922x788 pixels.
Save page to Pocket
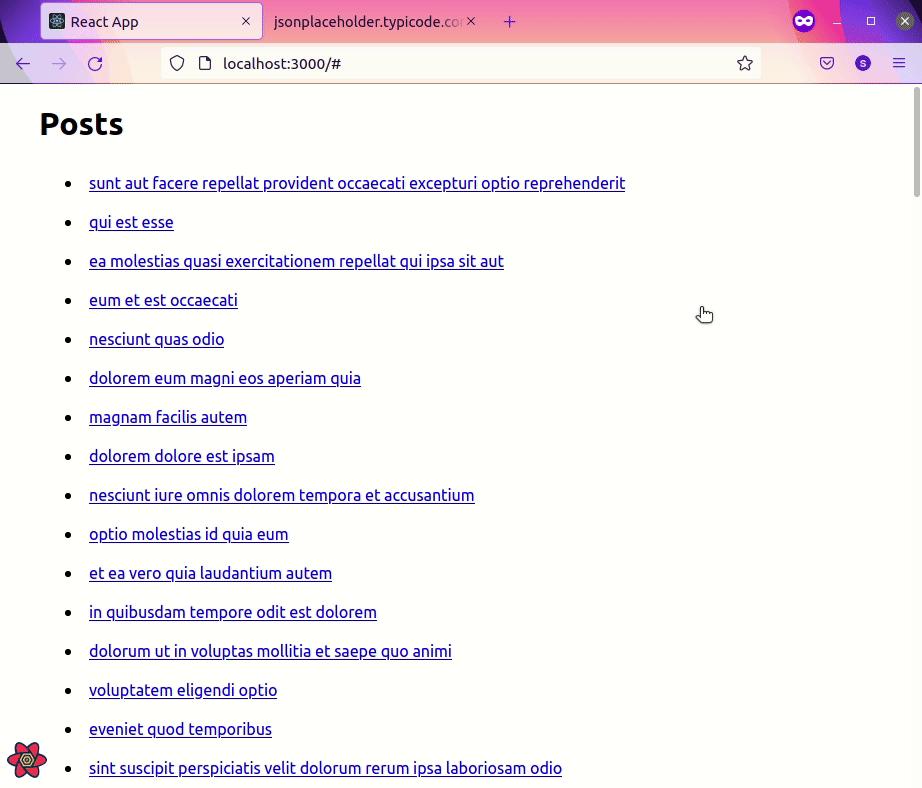(827, 64)
